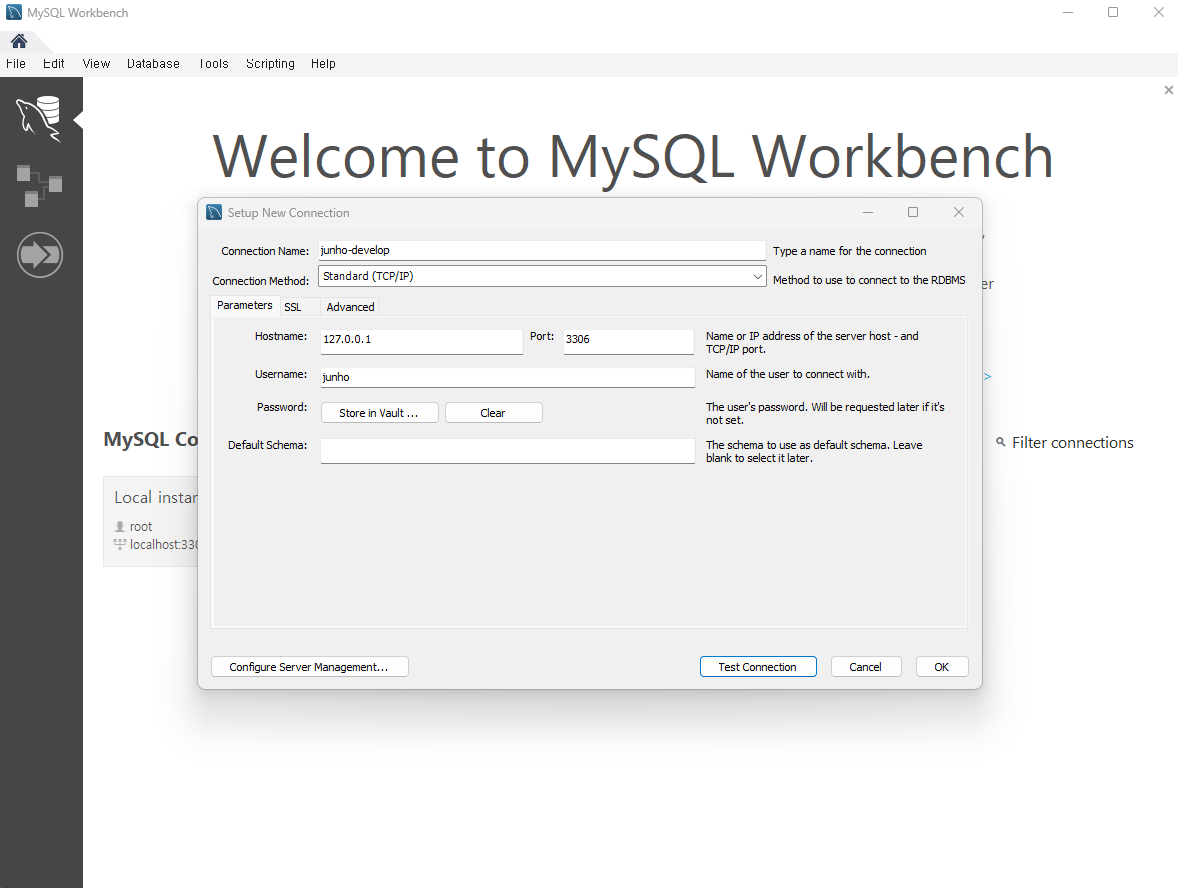Click the root user icon in connection tile
Screen dimensions: 1178x888
click(121, 526)
